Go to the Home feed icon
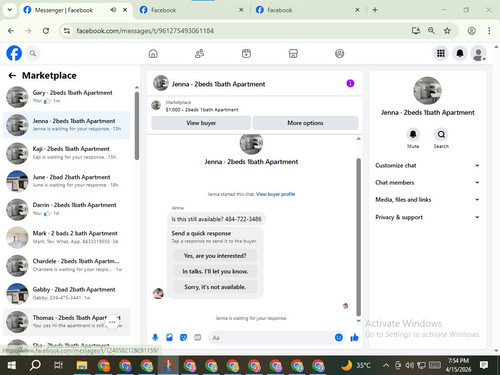This screenshot has height=375, width=500. [153, 53]
